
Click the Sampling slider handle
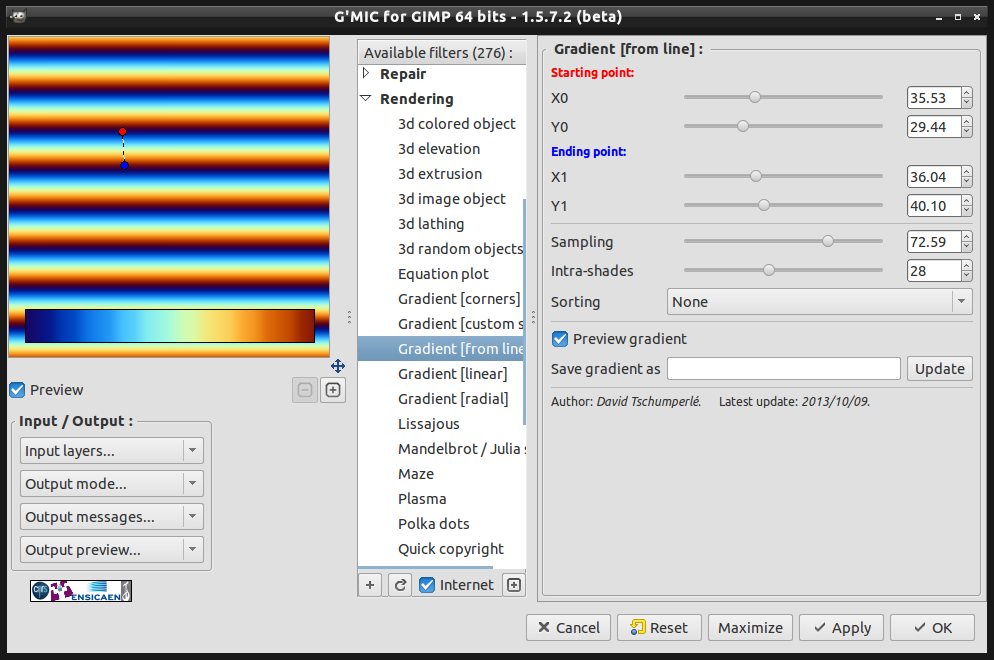(828, 241)
